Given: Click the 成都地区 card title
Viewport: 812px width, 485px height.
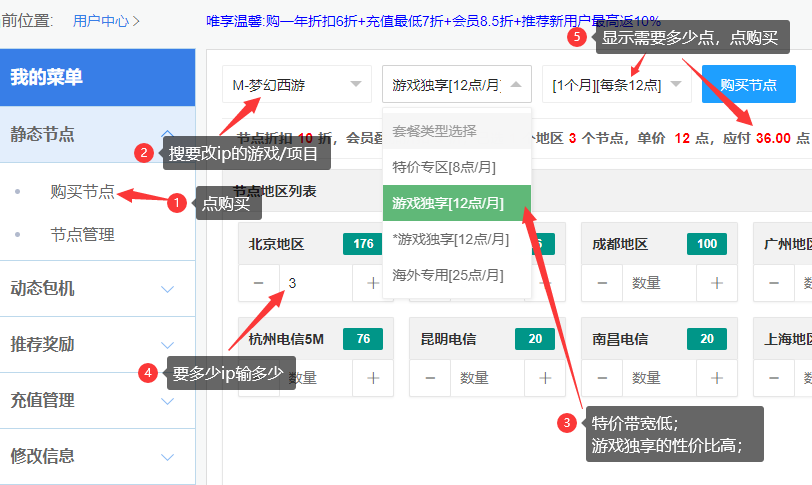Looking at the screenshot, I should pyautogui.click(x=620, y=244).
